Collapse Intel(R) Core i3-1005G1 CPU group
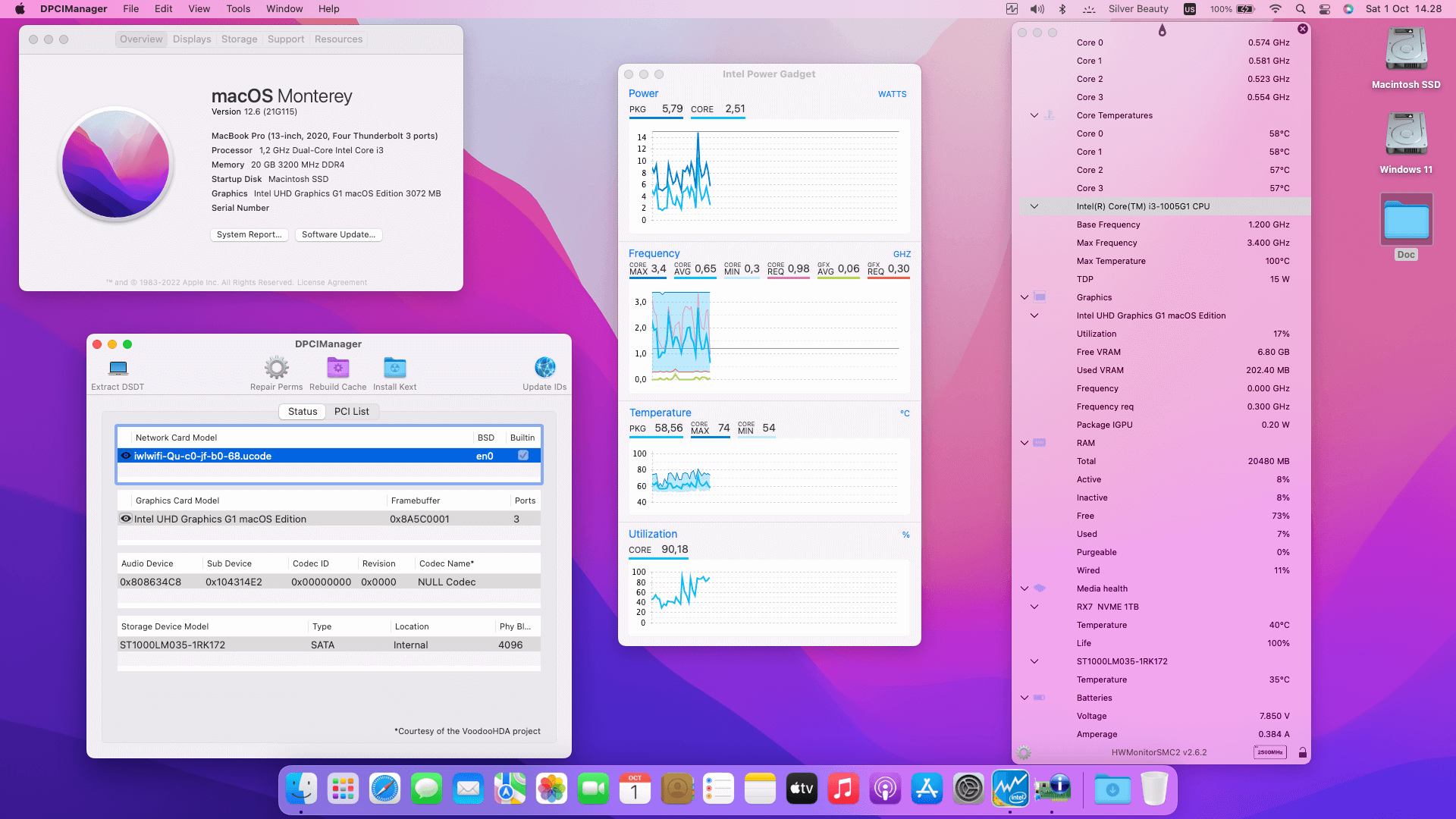This screenshot has width=1456, height=819. pos(1034,206)
